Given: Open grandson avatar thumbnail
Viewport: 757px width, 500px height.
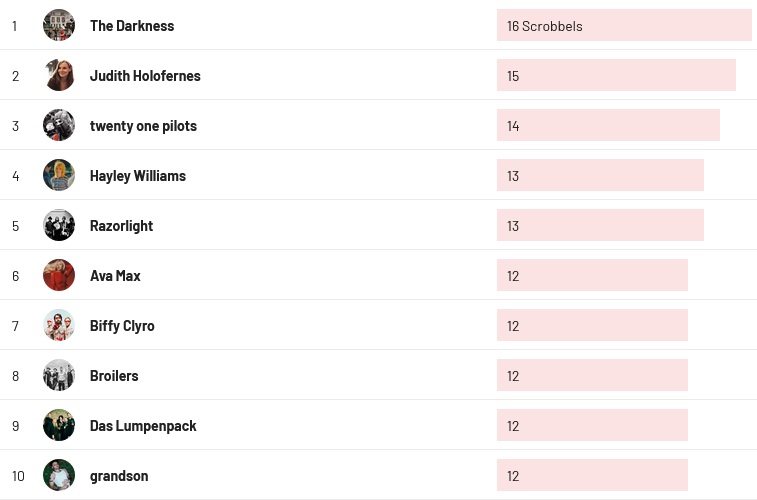Looking at the screenshot, I should point(59,475).
